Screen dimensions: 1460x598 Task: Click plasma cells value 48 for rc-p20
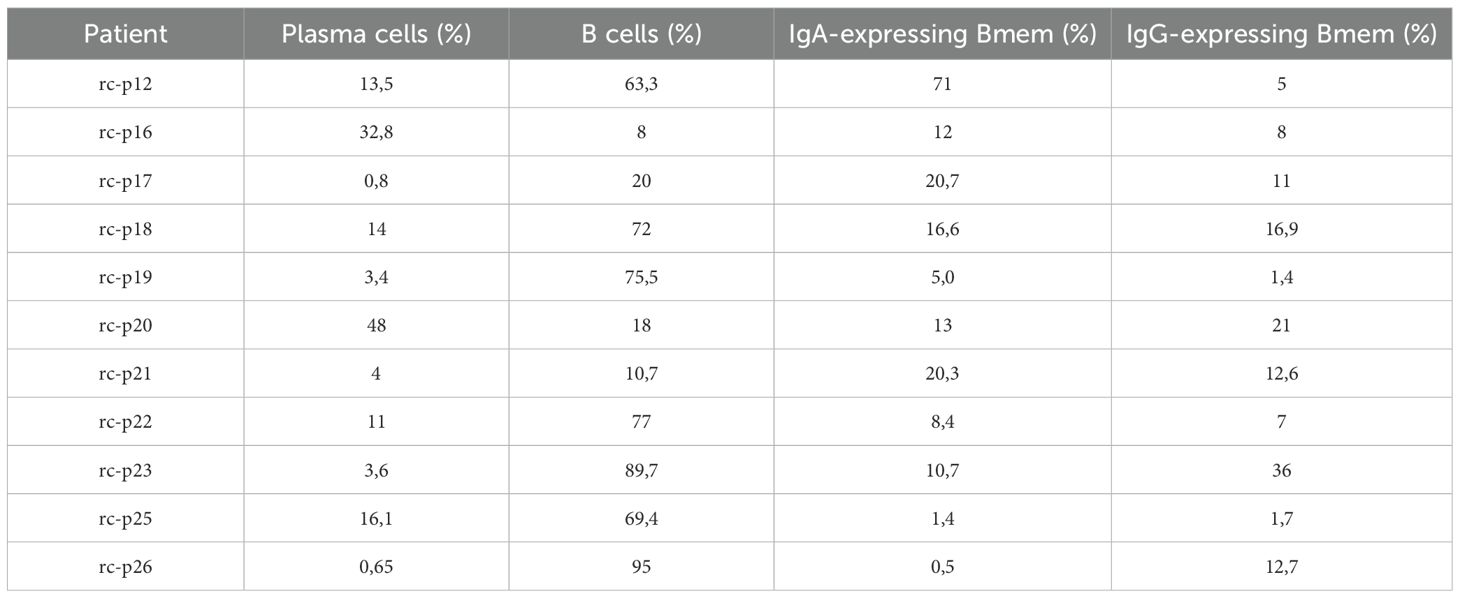point(376,325)
